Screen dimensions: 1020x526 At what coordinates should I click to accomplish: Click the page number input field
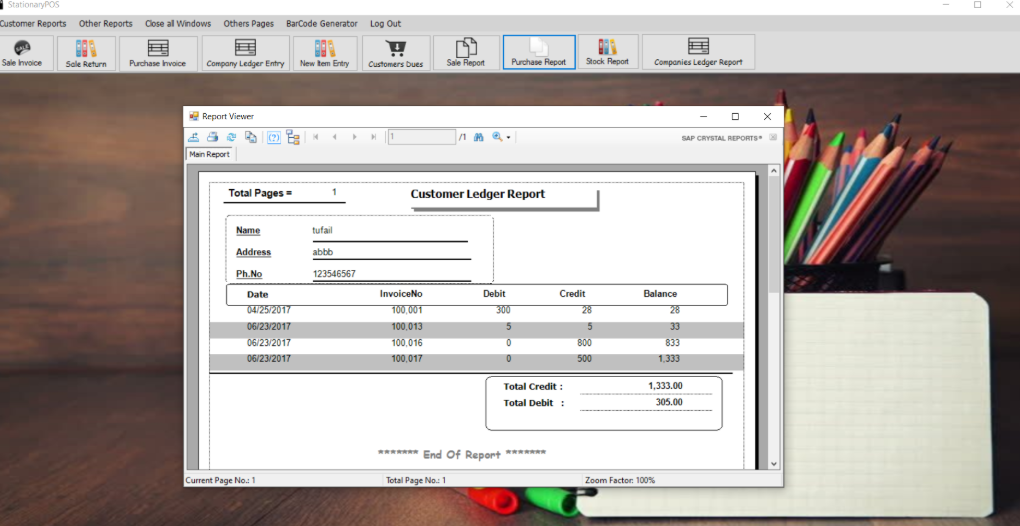[421, 137]
